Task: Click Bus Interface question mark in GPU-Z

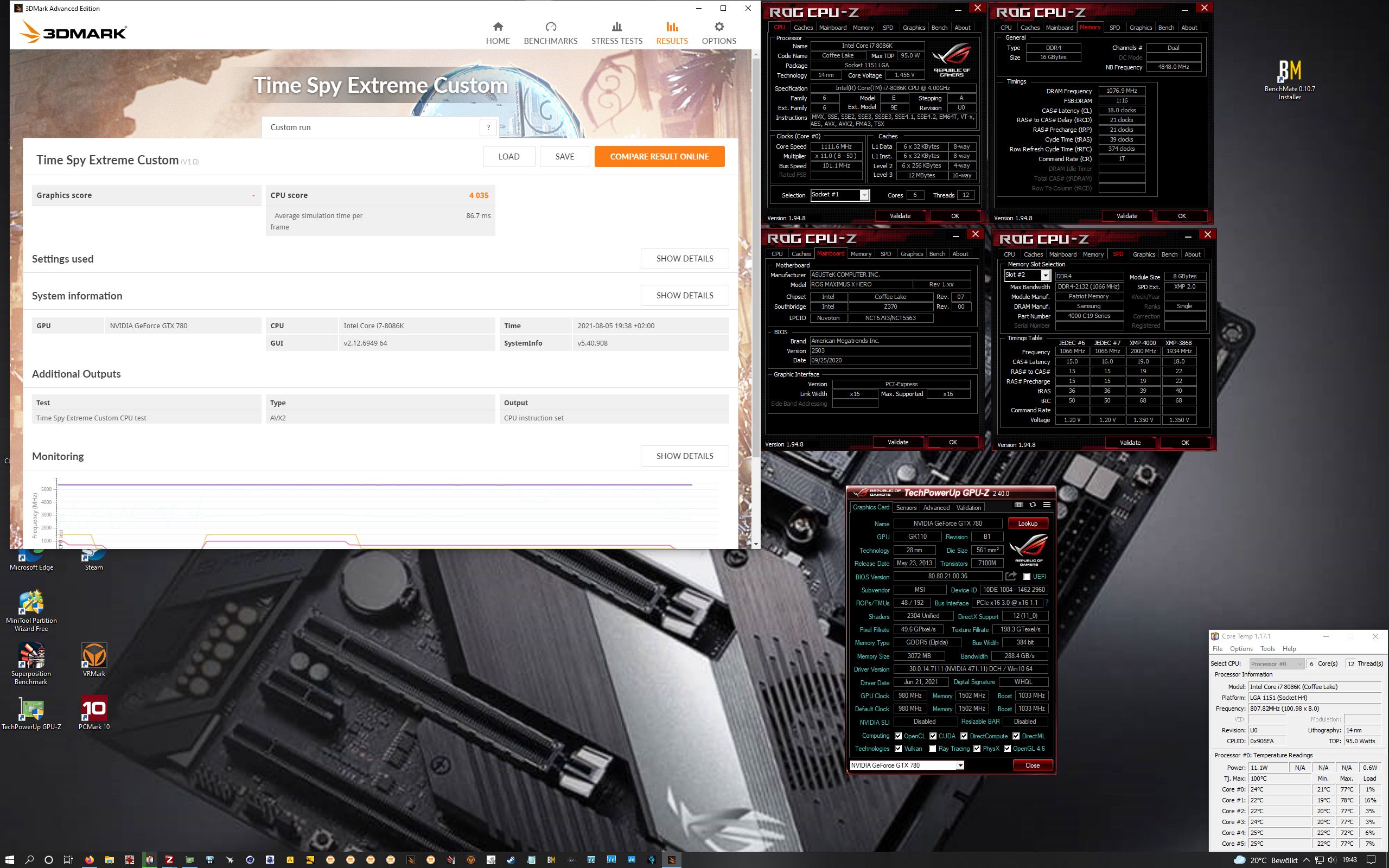Action: [1047, 603]
